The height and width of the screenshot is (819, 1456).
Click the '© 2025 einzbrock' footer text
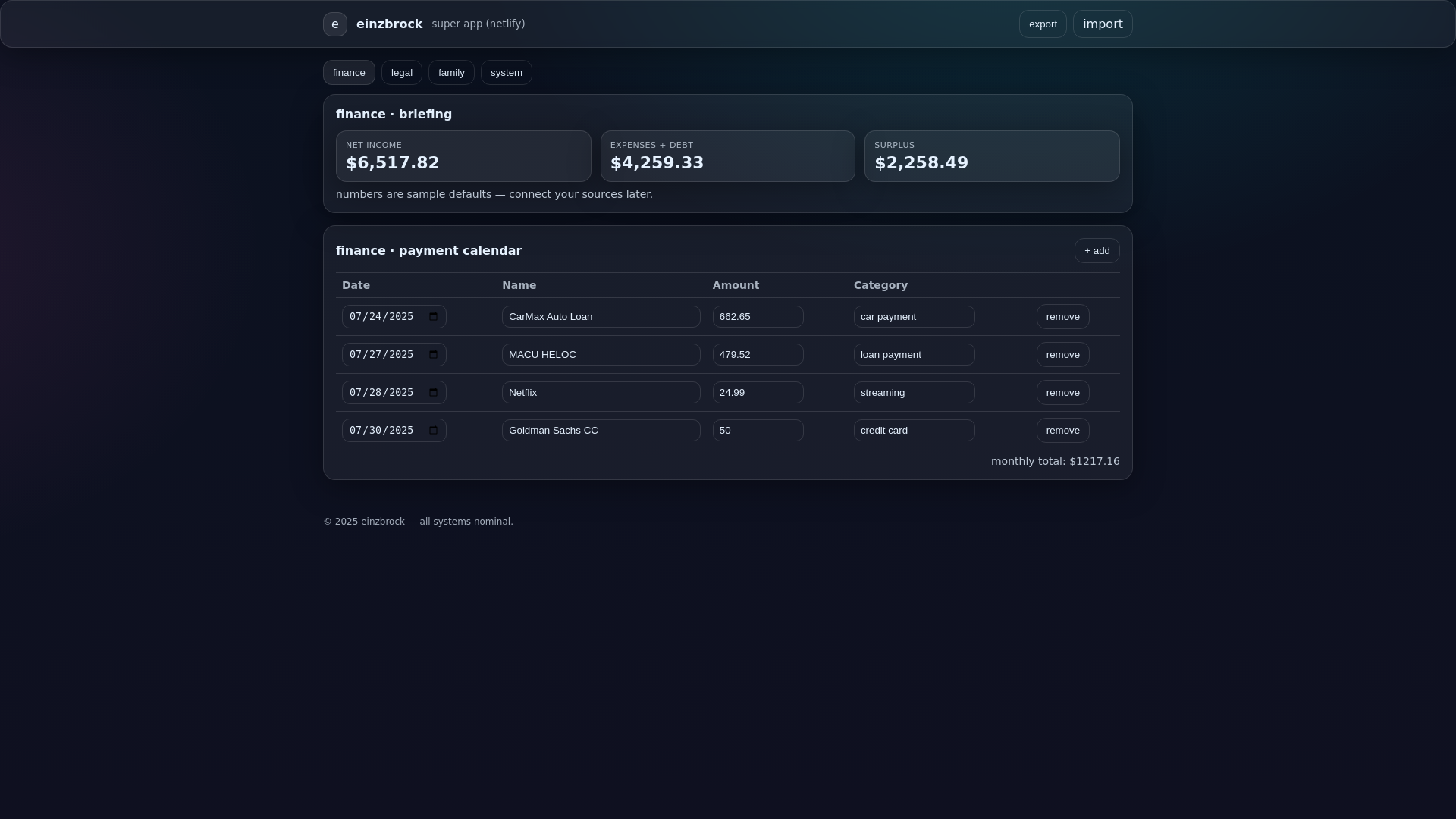(x=418, y=522)
